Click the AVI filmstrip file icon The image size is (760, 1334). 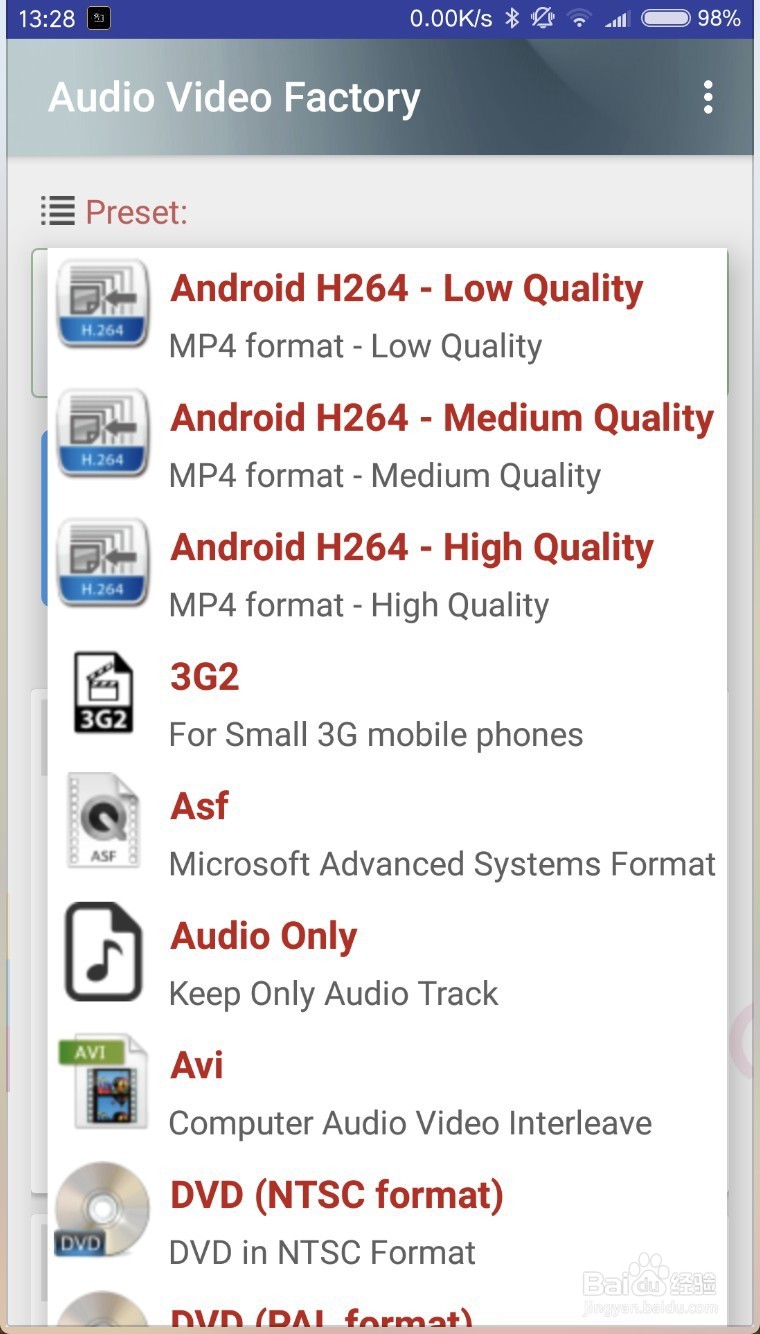pyautogui.click(x=103, y=1081)
